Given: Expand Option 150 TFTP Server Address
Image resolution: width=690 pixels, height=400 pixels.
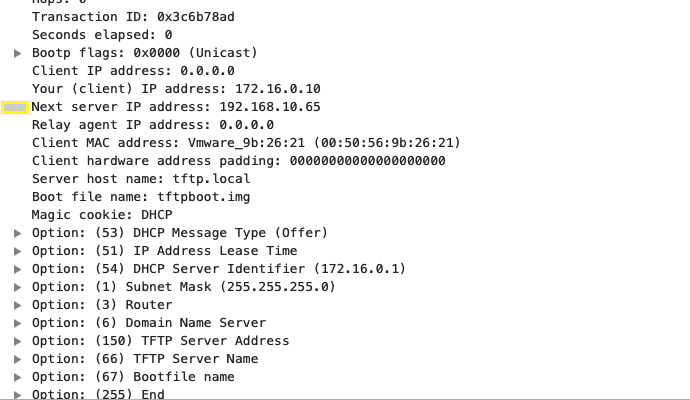Looking at the screenshot, I should [x=18, y=341].
